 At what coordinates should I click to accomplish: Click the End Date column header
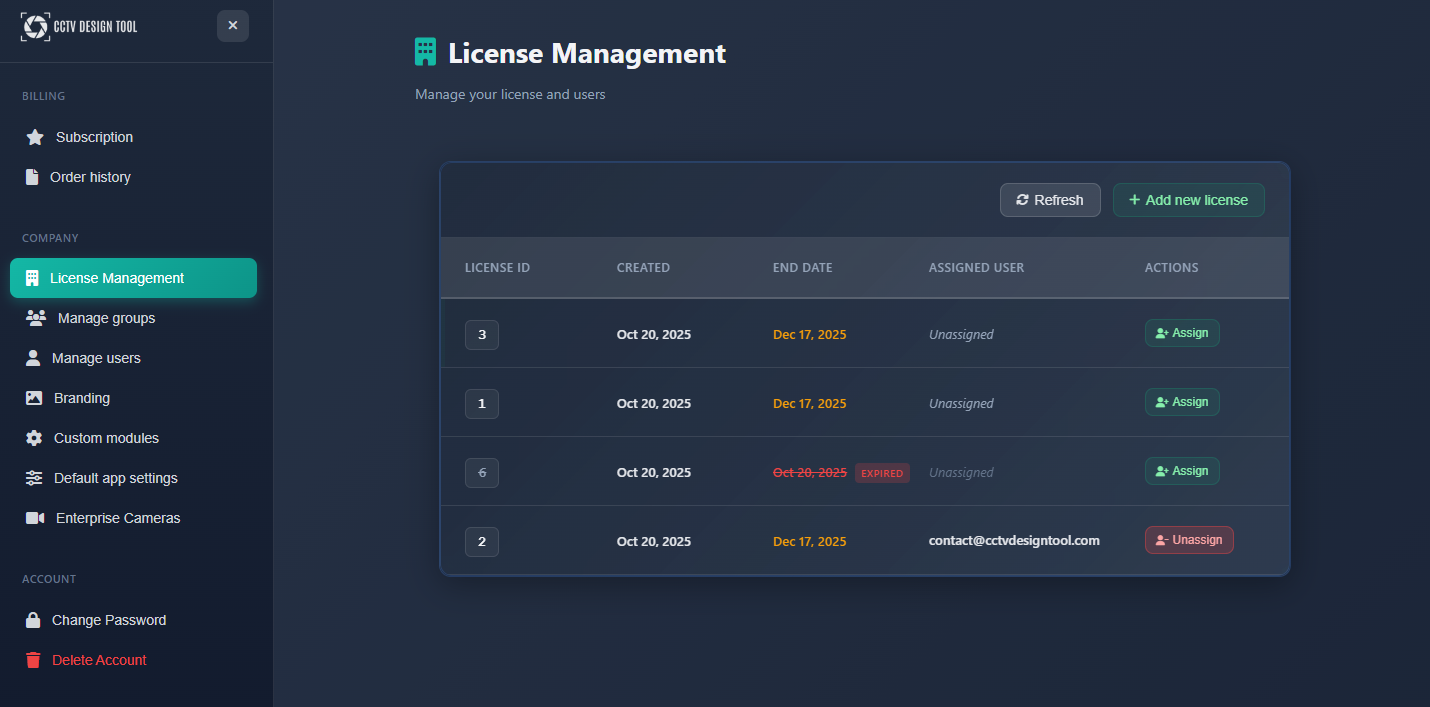click(802, 268)
